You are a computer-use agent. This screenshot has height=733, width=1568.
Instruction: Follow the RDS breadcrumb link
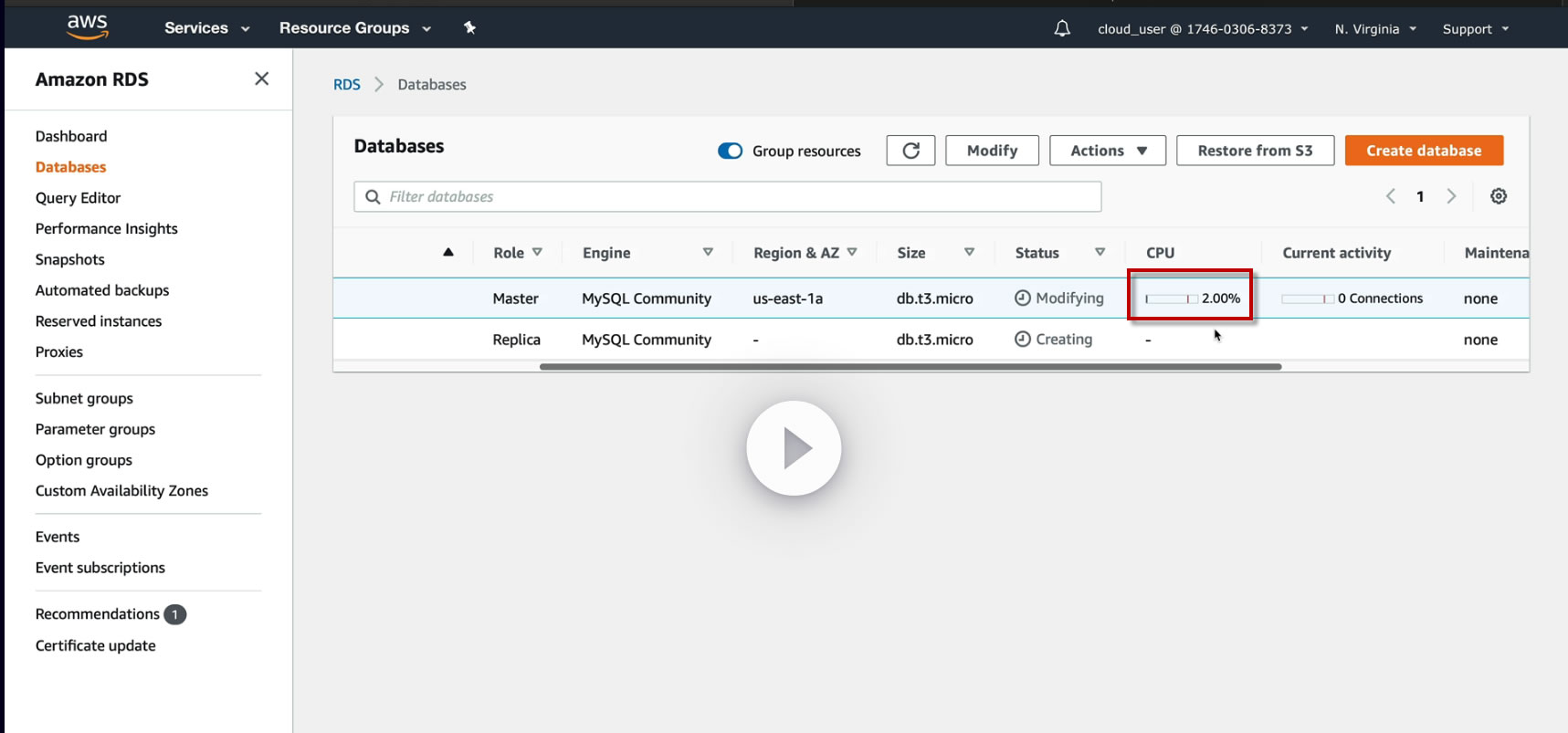coord(347,85)
